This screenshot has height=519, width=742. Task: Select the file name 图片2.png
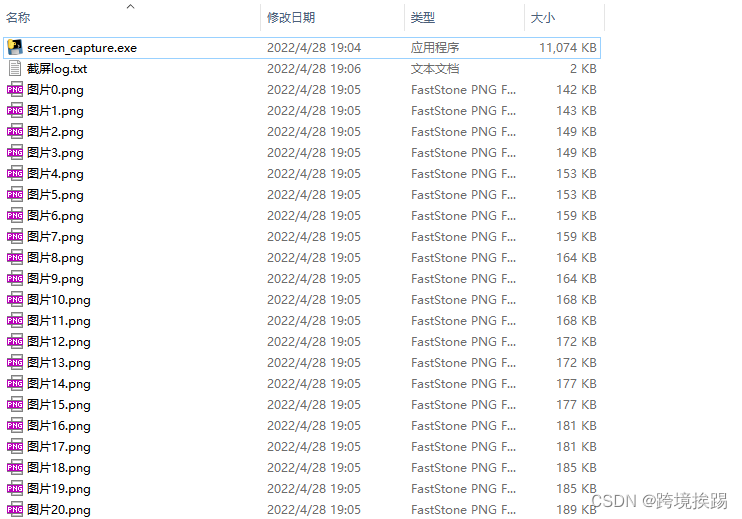click(55, 132)
